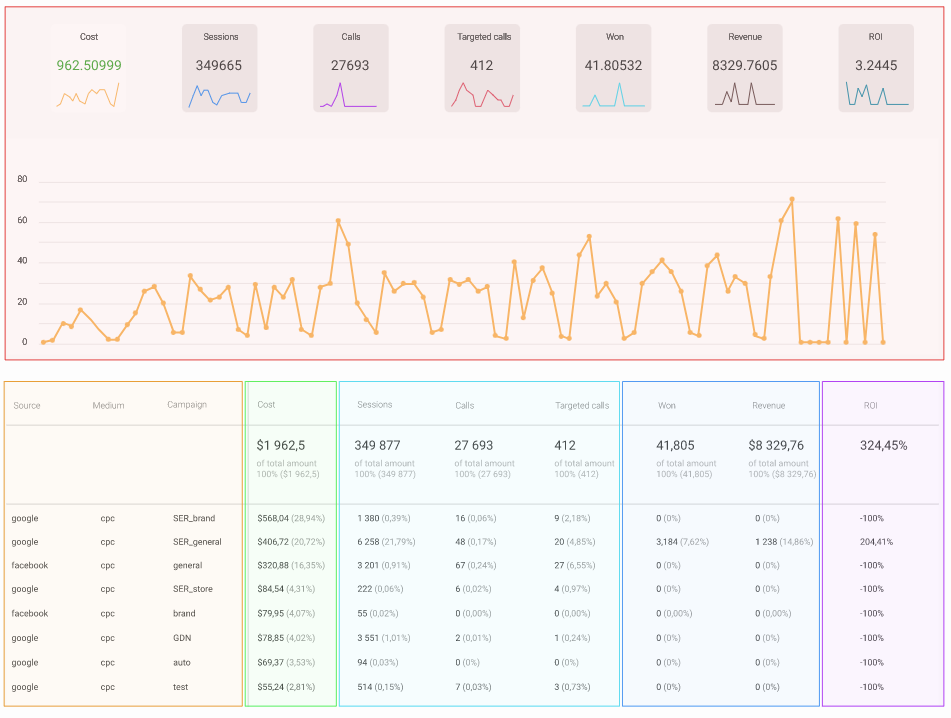The image size is (951, 718).
Task: Sort table by Medium column header
Action: [109, 405]
